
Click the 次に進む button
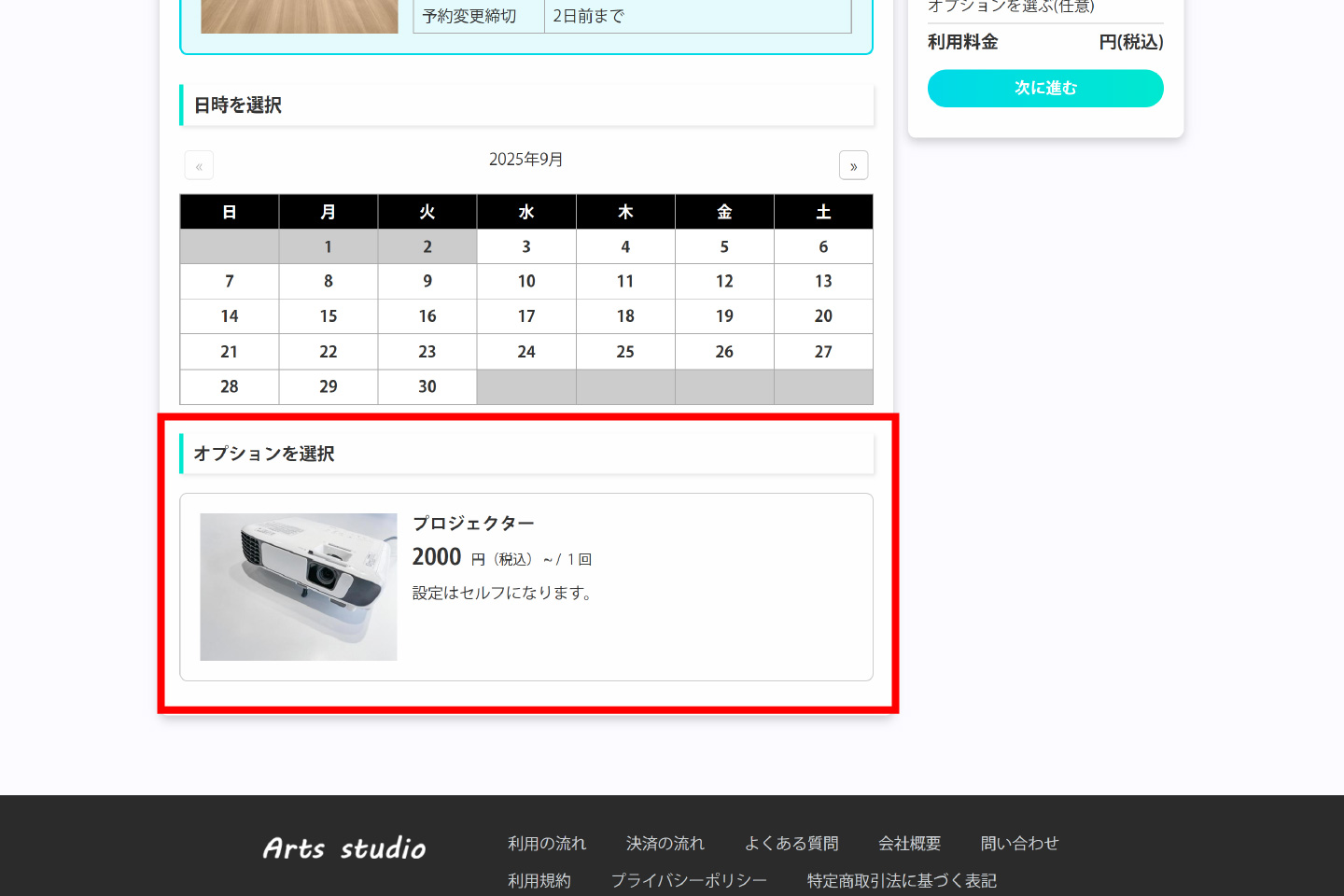(x=1044, y=89)
